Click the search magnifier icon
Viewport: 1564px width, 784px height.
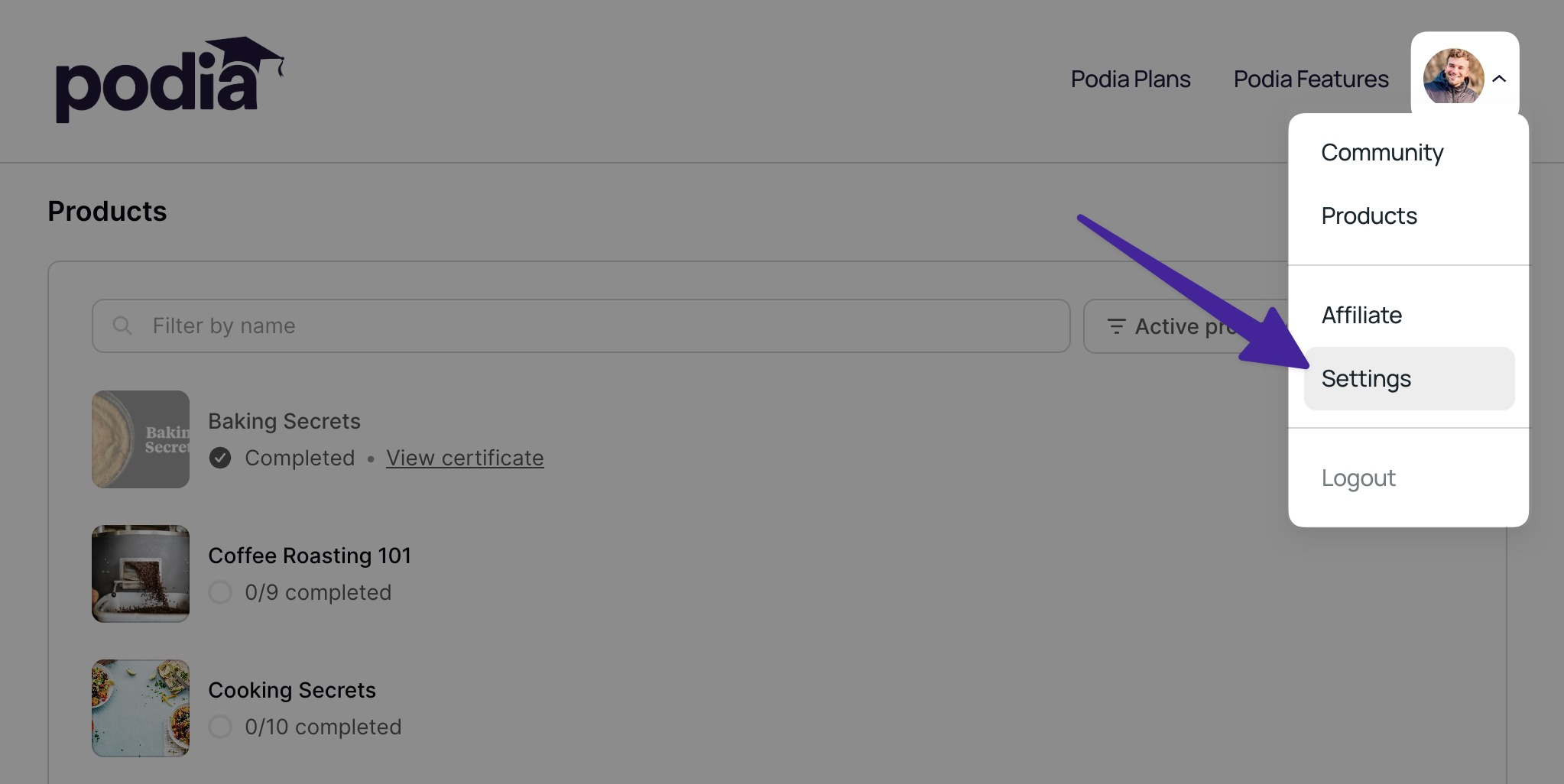pyautogui.click(x=122, y=326)
